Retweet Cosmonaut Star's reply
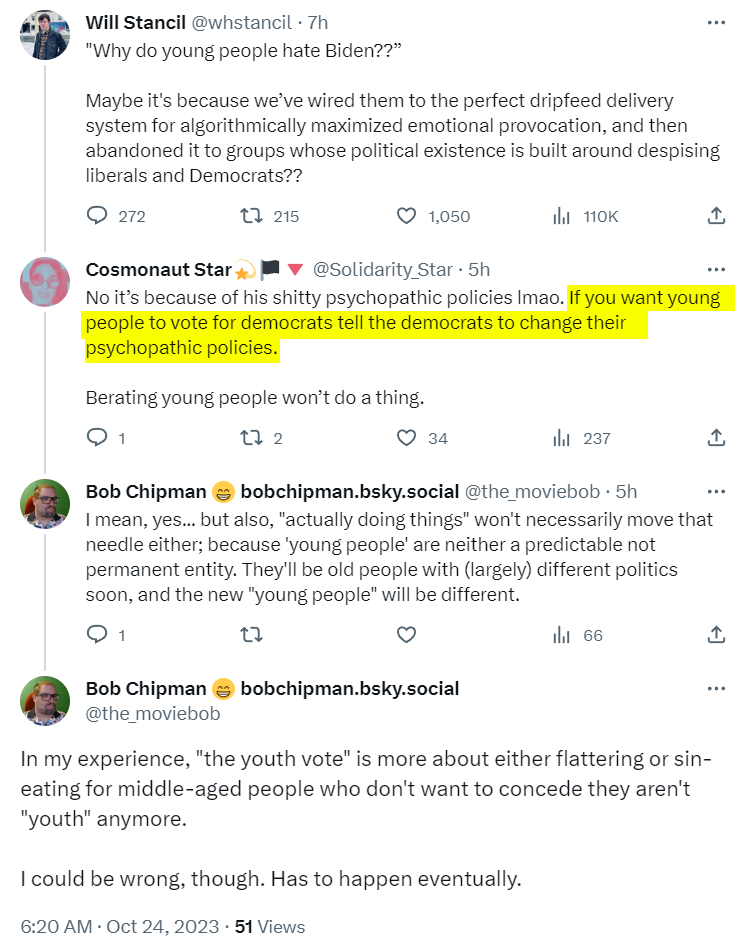The width and height of the screenshot is (740, 946). point(253,437)
